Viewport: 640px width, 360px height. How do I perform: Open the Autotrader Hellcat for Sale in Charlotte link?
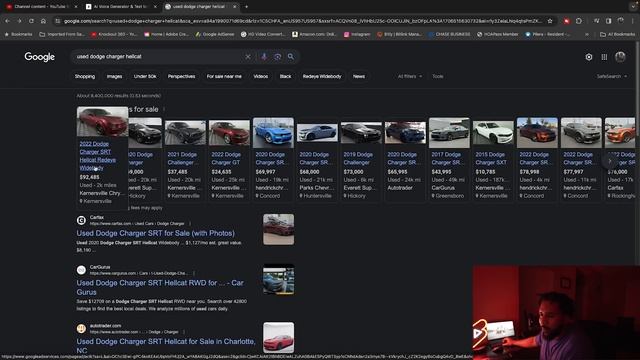(166, 346)
